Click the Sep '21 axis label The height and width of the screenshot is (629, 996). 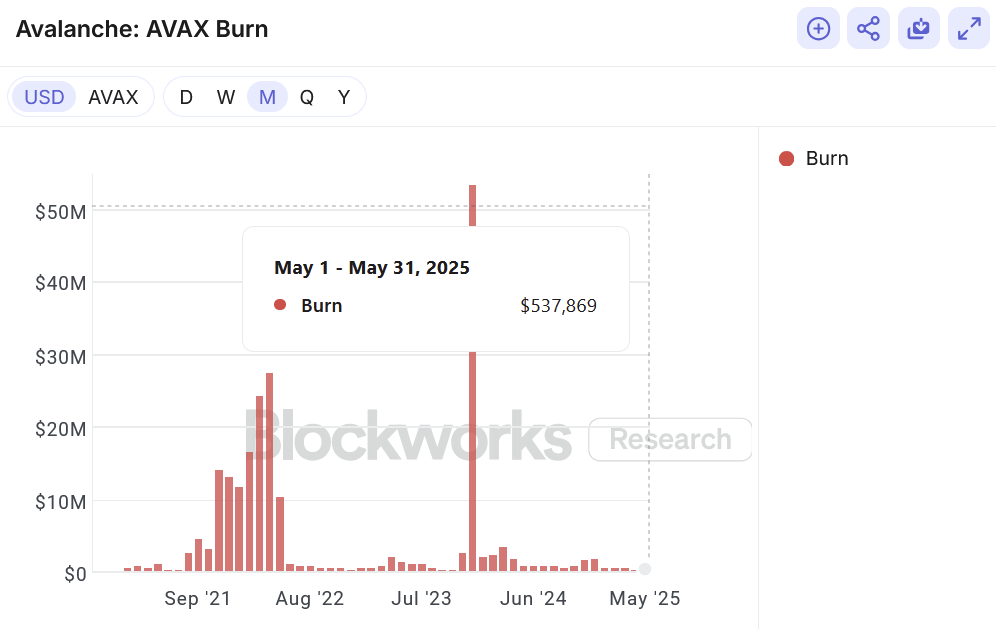[x=198, y=599]
